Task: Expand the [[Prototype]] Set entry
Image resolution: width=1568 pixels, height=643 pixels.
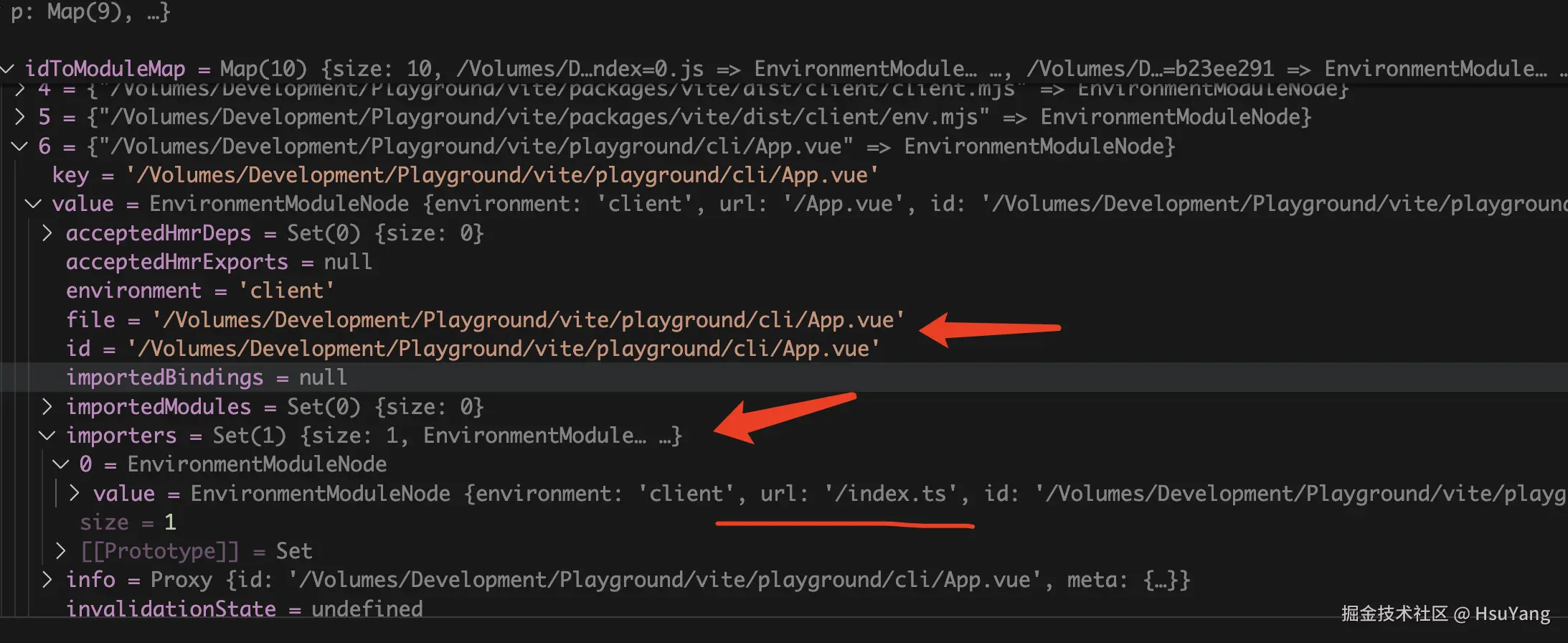Action: (x=61, y=551)
